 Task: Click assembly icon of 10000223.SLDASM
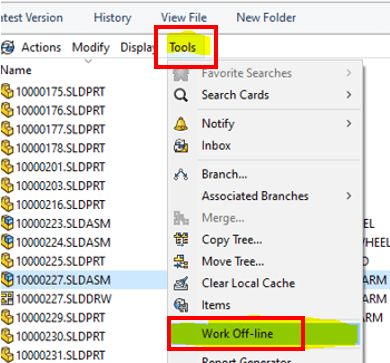pos(7,223)
